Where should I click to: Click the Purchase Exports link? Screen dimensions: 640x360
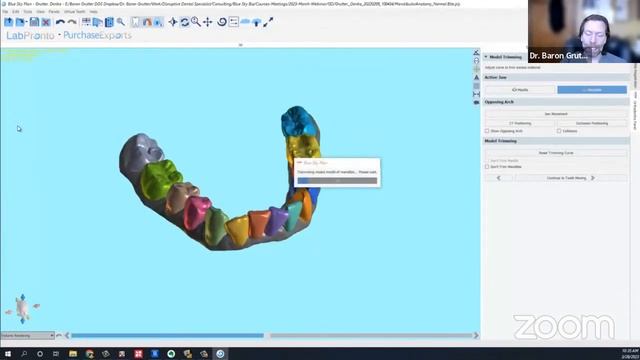coord(97,36)
